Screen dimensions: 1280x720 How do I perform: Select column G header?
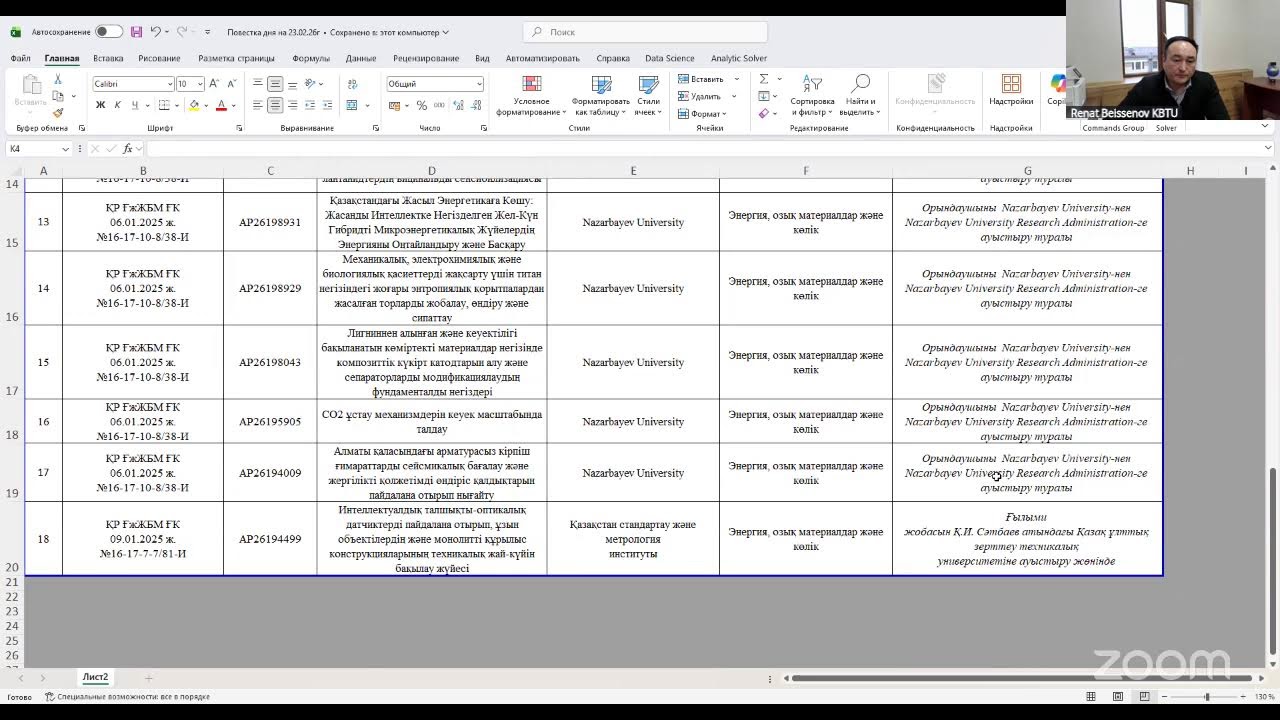(x=1027, y=171)
